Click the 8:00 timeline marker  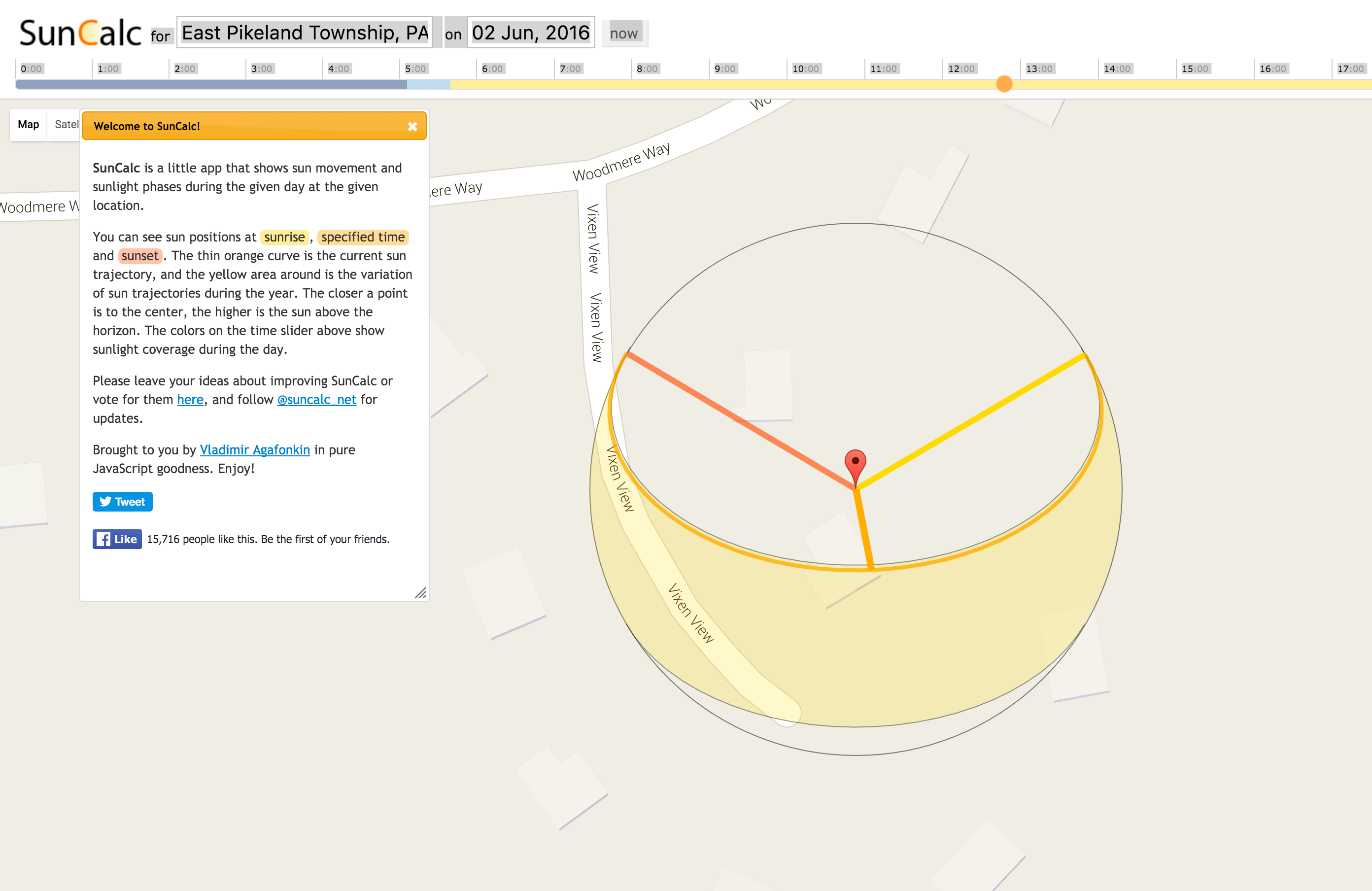tap(648, 69)
